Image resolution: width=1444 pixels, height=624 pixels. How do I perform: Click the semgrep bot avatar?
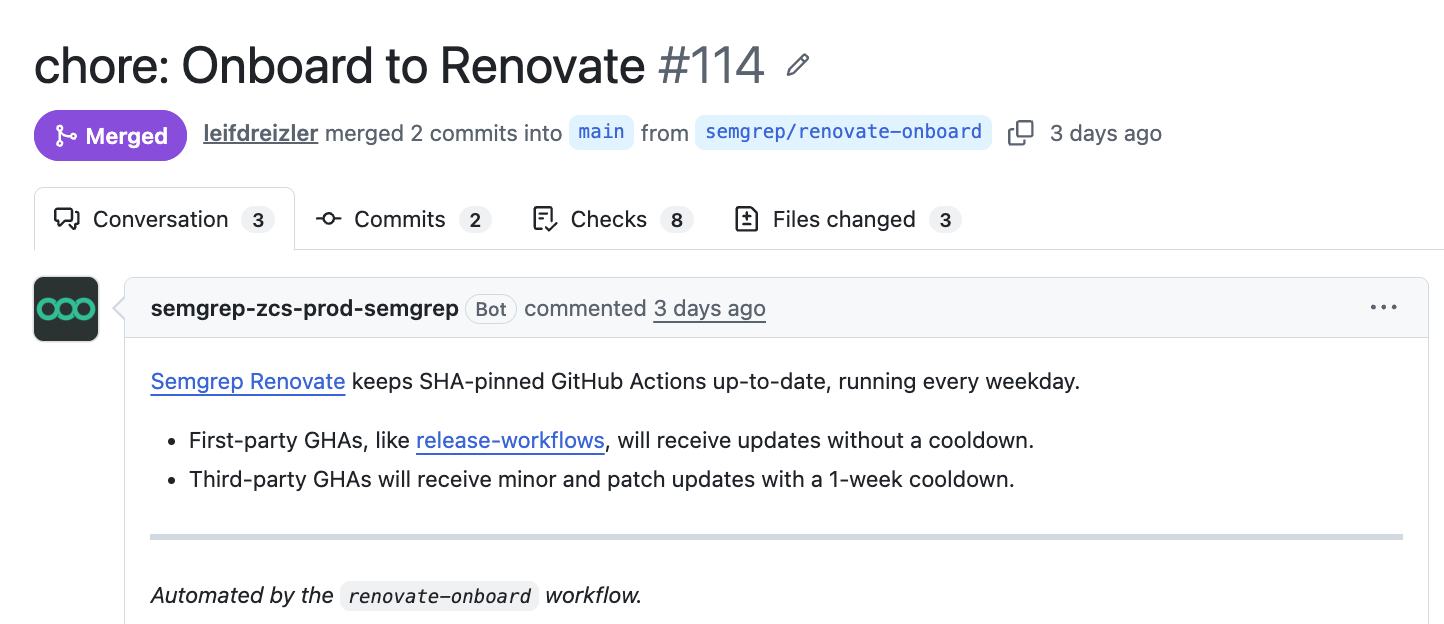[66, 309]
